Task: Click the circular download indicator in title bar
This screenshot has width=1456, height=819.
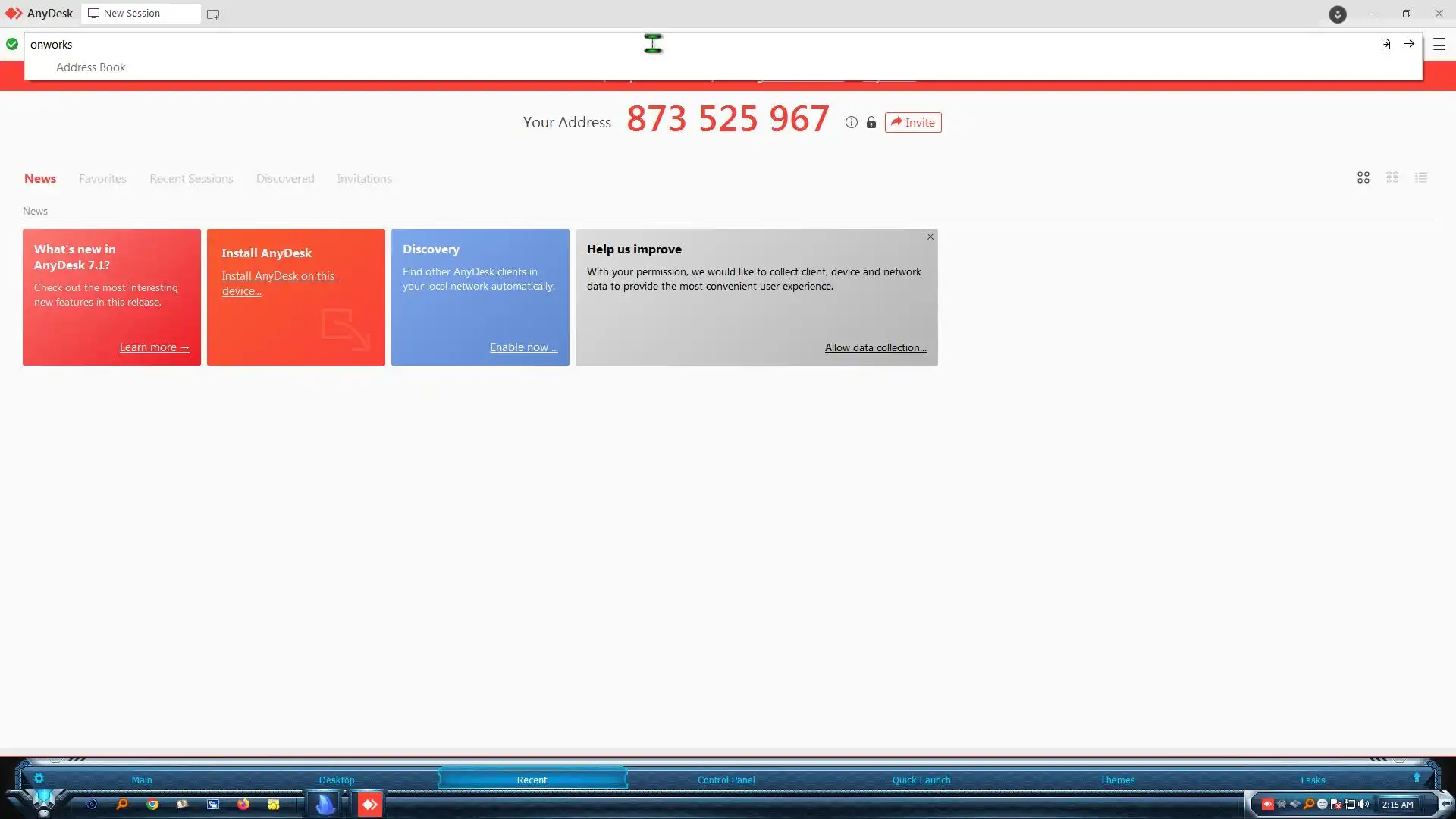Action: 1338,14
